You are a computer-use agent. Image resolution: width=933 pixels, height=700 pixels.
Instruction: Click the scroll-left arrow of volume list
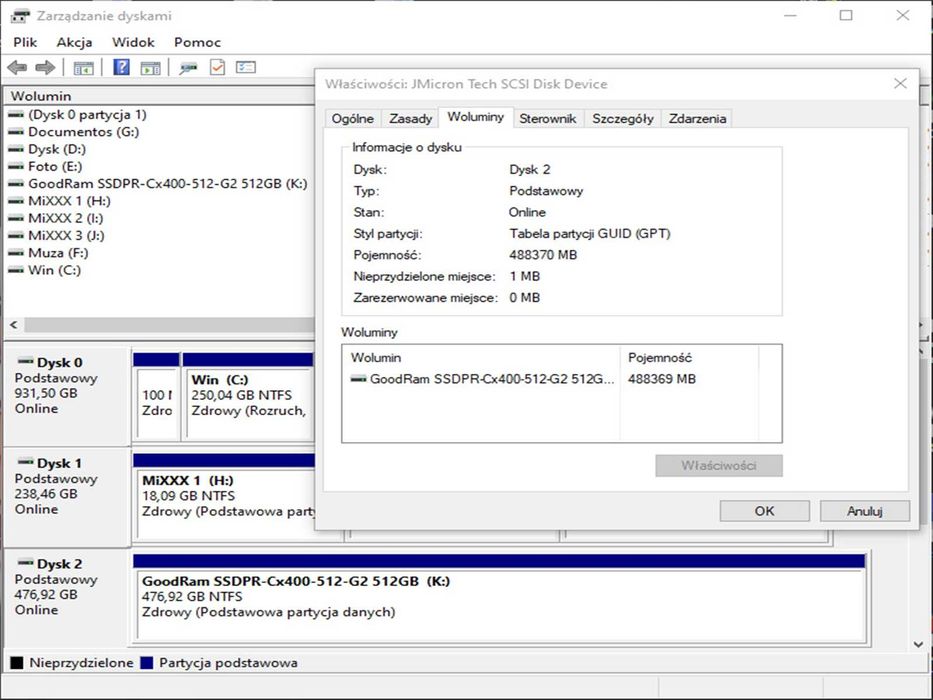click(x=14, y=325)
